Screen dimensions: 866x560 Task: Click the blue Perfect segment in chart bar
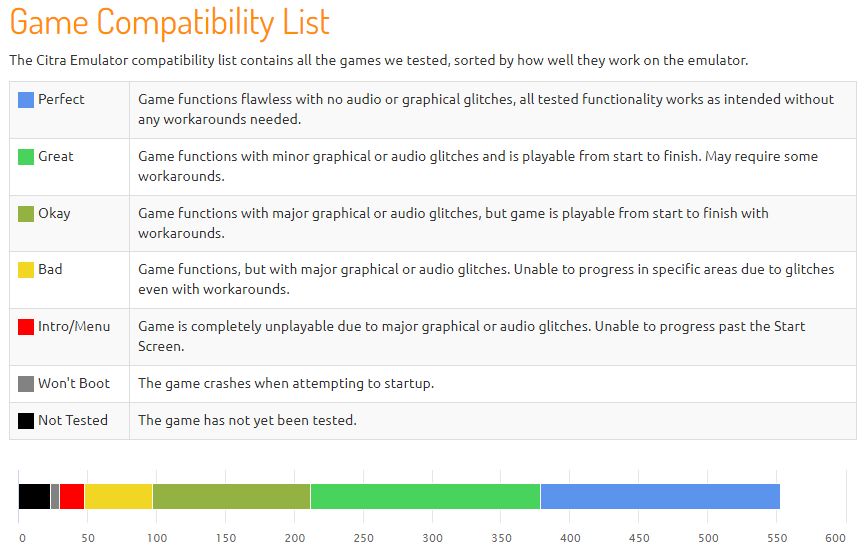coord(660,496)
